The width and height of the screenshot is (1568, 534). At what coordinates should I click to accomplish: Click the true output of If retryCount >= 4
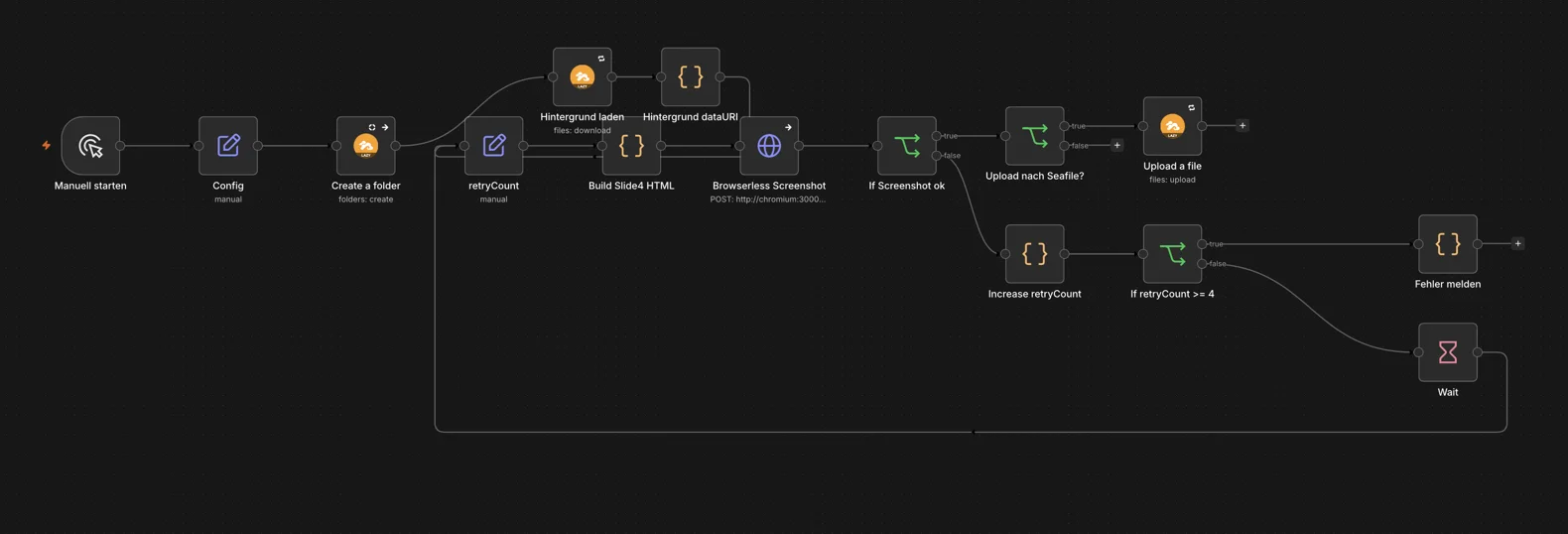point(1203,244)
